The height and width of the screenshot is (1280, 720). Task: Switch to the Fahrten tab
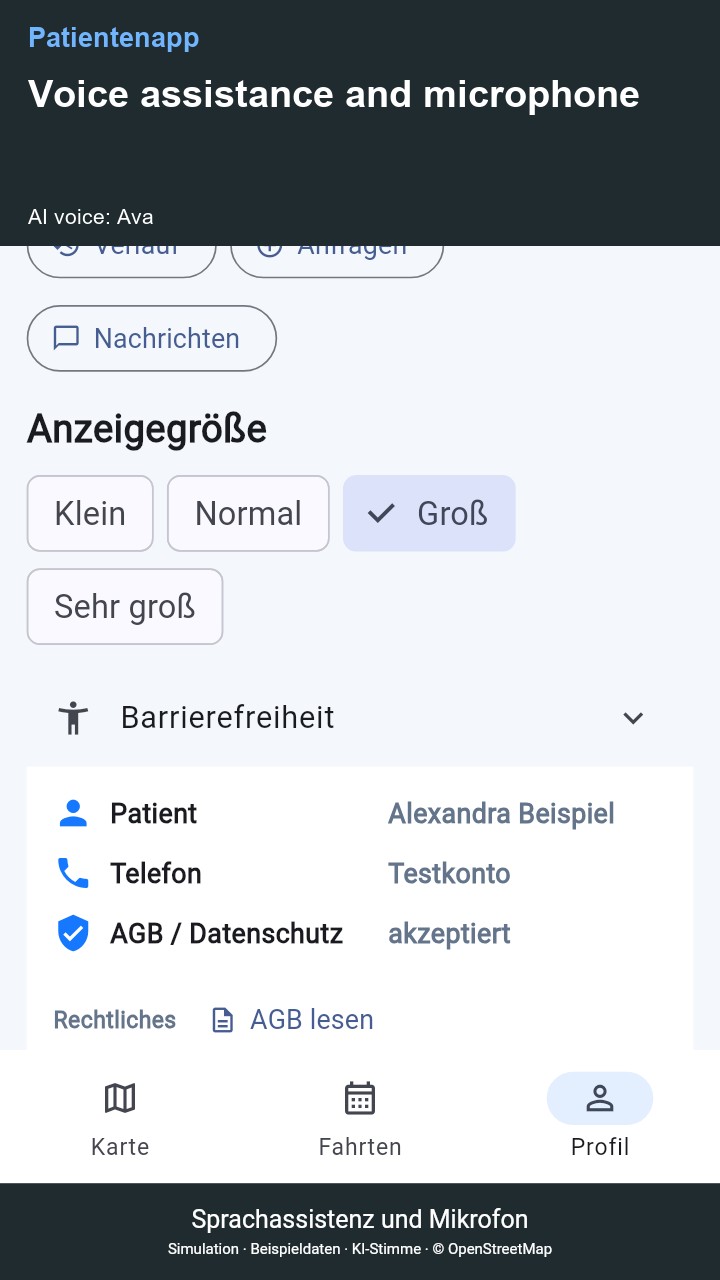pos(360,1116)
